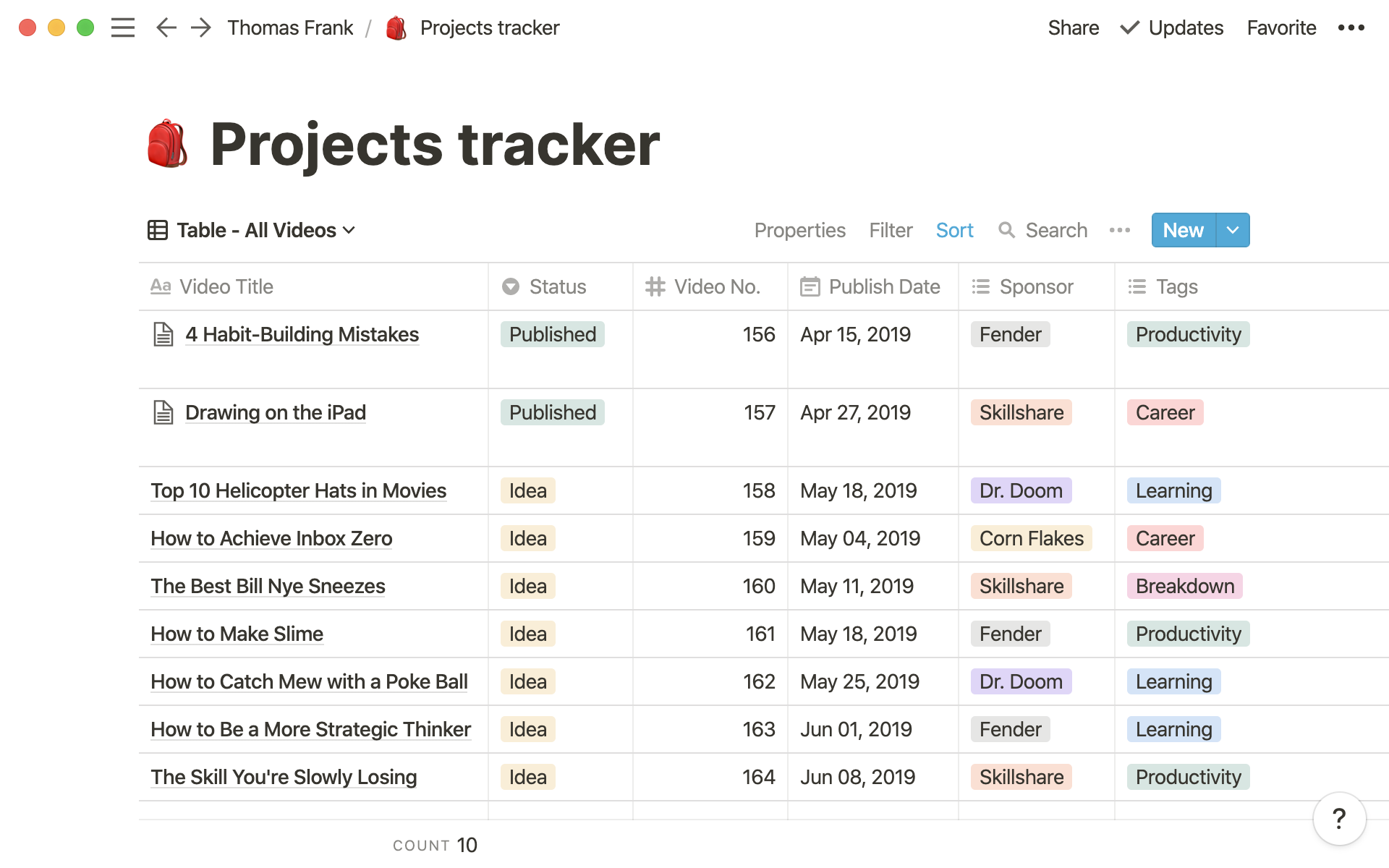Image resolution: width=1389 pixels, height=868 pixels.
Task: Open page icon of 4 Habit-Building Mistakes
Action: coord(163,334)
